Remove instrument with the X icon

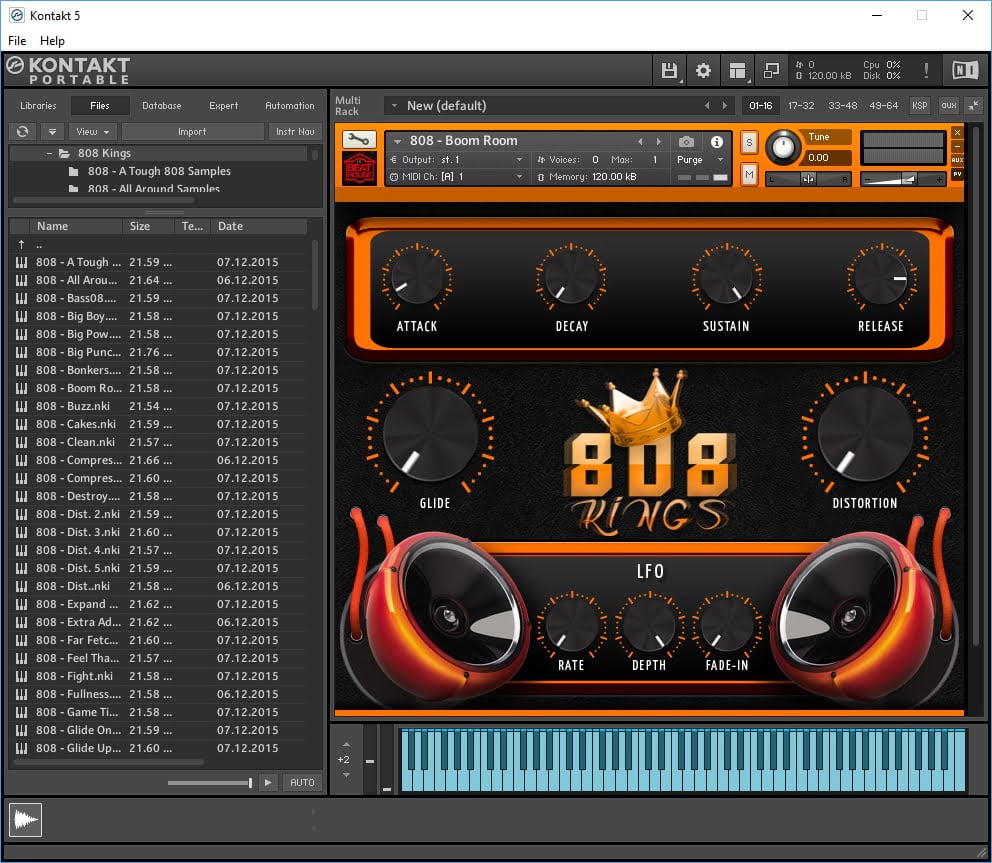click(957, 132)
